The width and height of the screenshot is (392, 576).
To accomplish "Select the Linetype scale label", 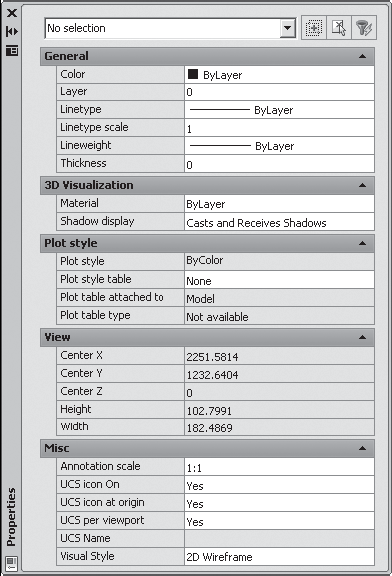I will (94, 127).
